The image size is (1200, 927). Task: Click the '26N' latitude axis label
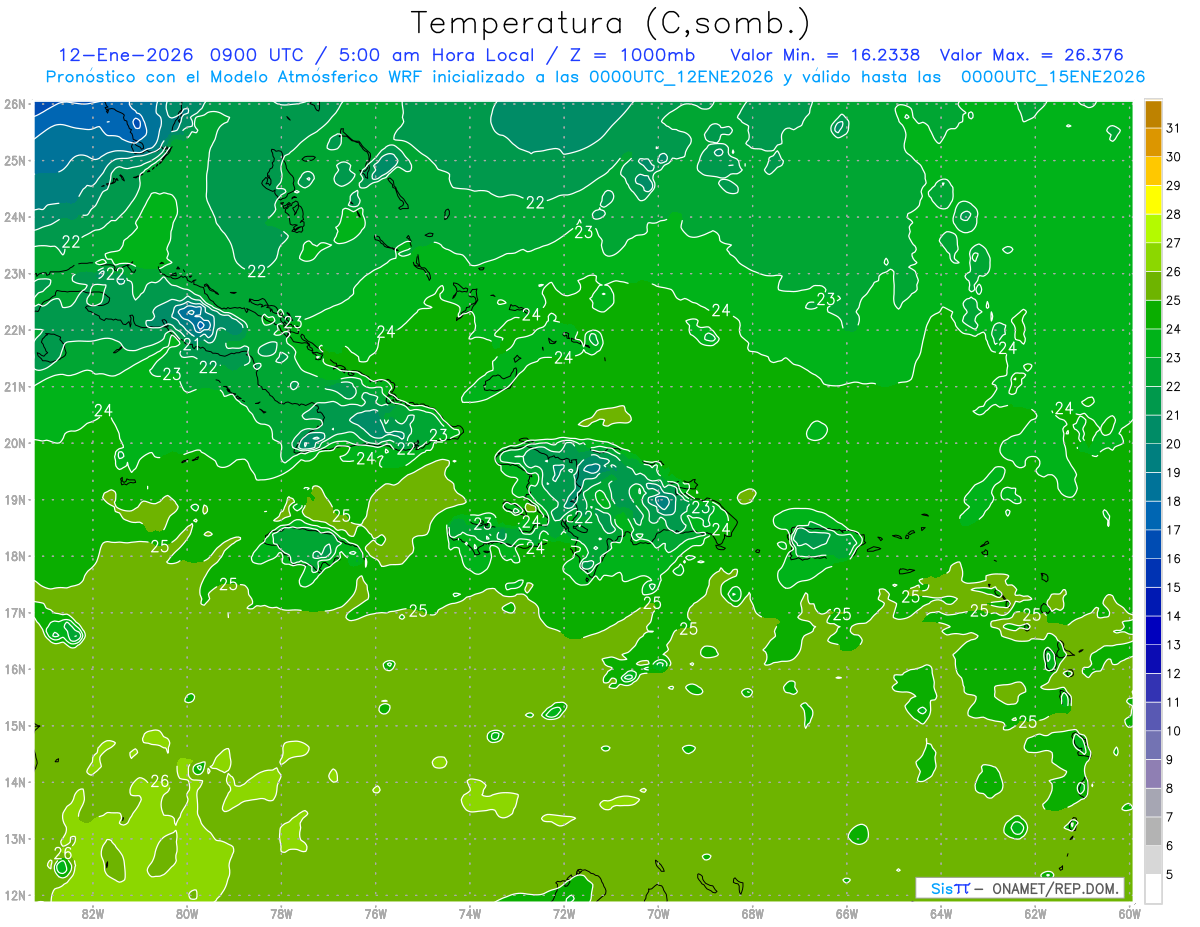point(14,104)
